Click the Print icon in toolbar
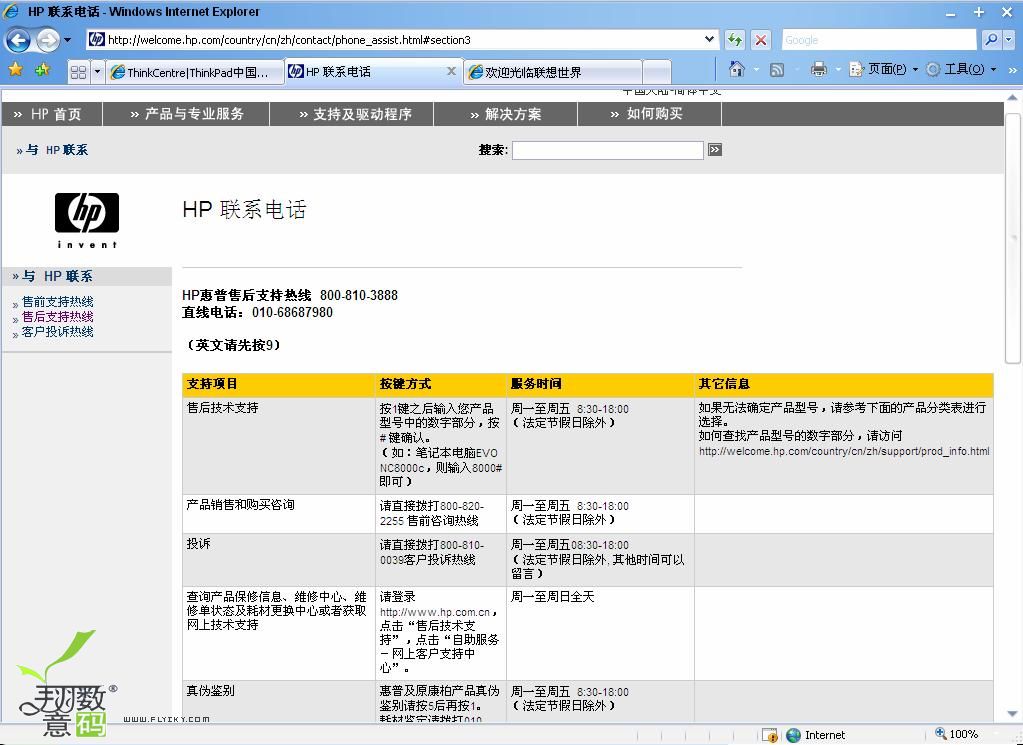This screenshot has width=1023, height=745. 818,69
